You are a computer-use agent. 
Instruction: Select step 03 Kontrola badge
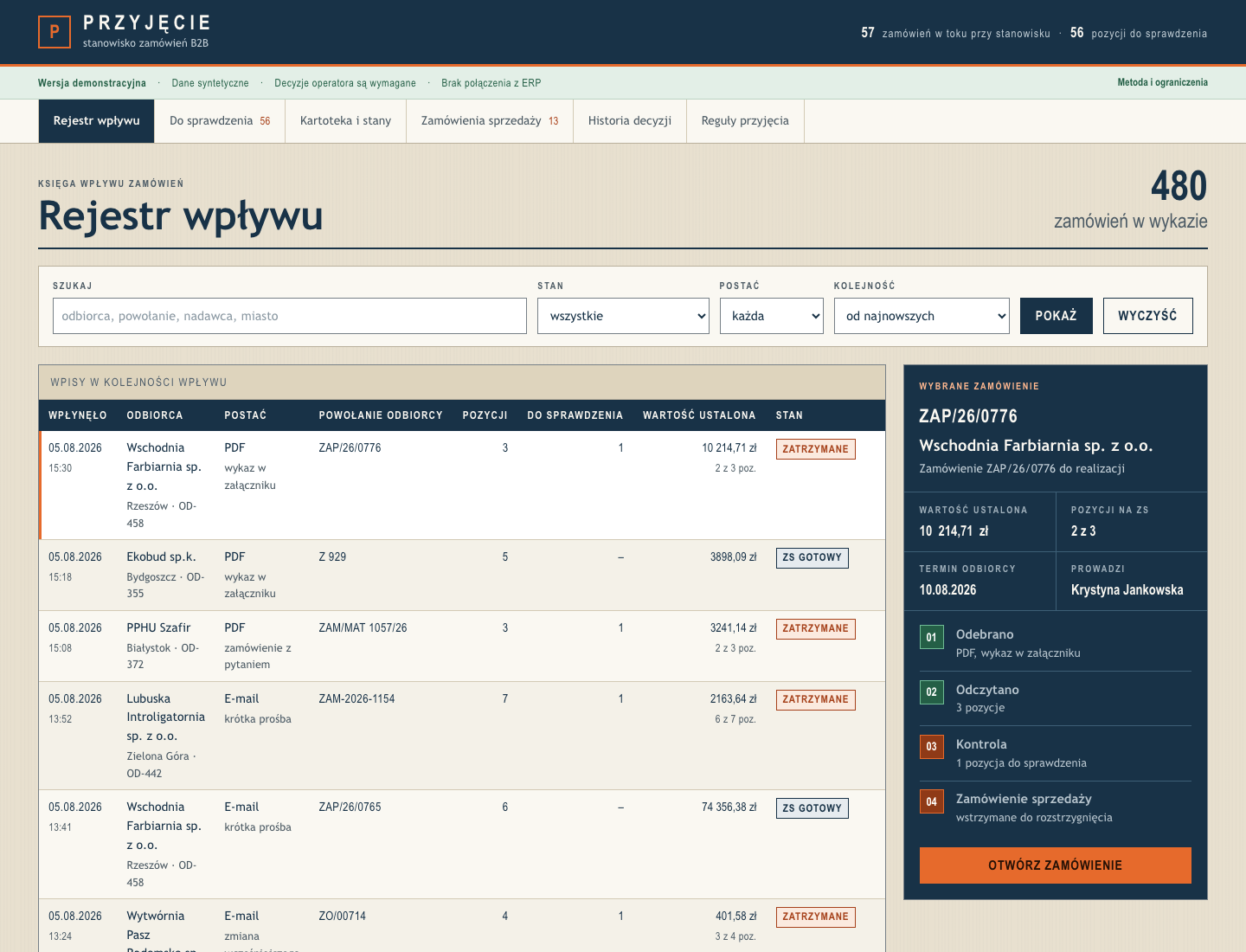(x=931, y=746)
